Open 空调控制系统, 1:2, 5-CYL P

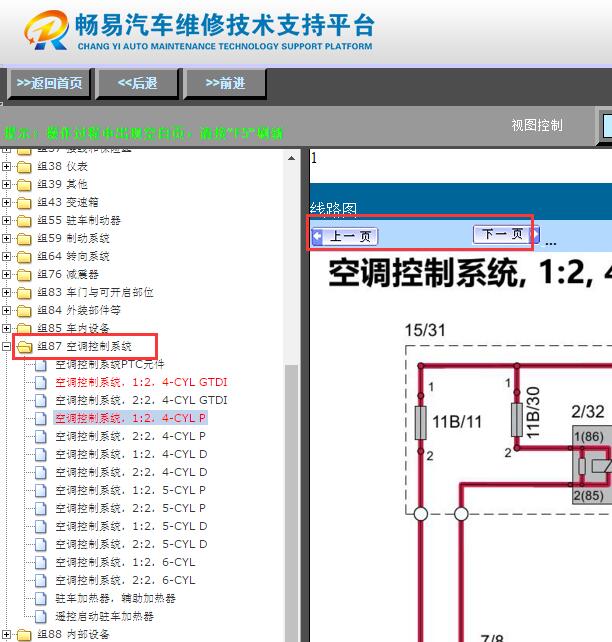coord(131,491)
